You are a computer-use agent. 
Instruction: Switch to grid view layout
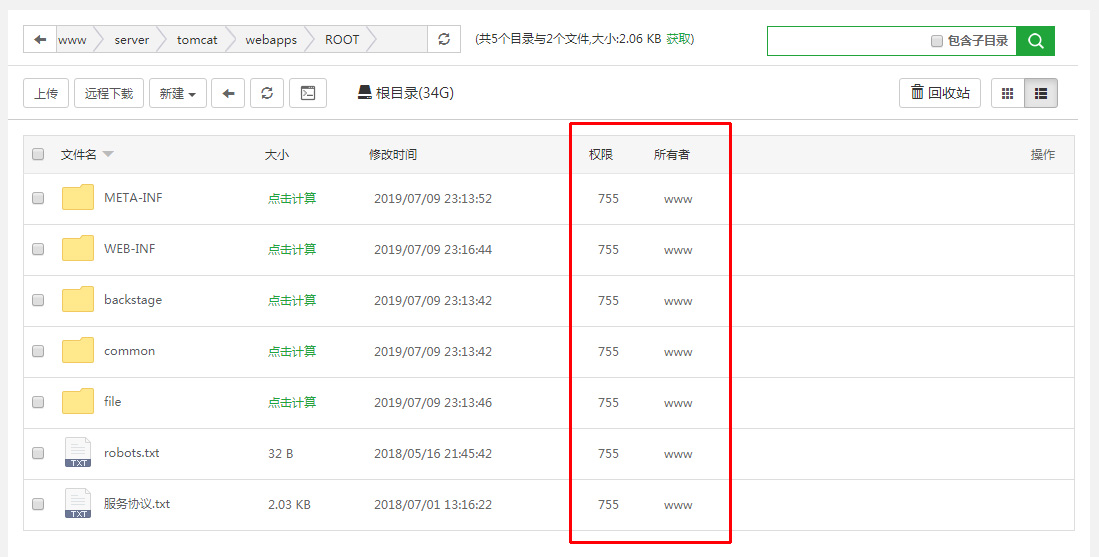click(1007, 93)
